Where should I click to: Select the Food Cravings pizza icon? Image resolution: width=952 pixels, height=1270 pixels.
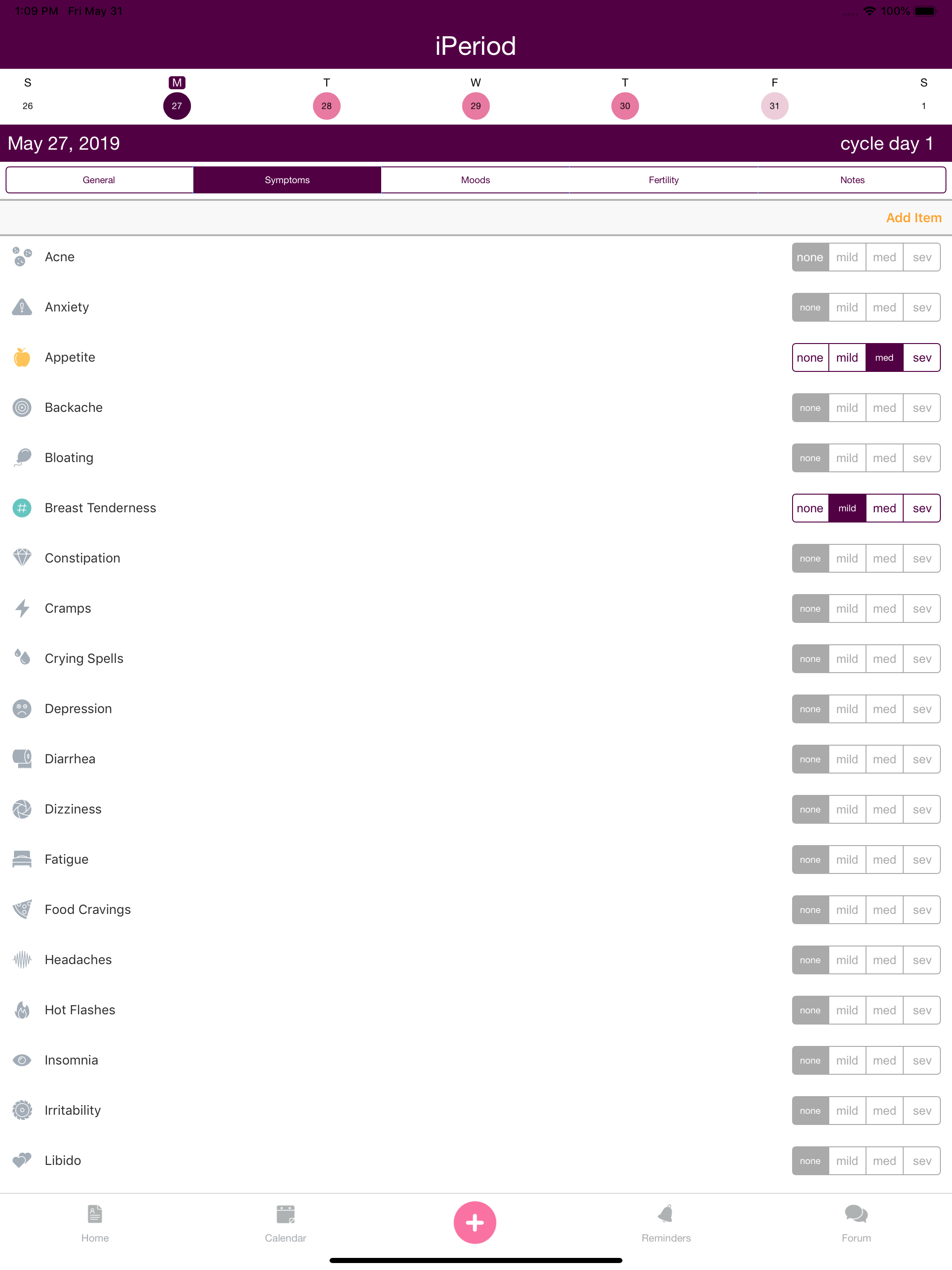[x=21, y=909]
